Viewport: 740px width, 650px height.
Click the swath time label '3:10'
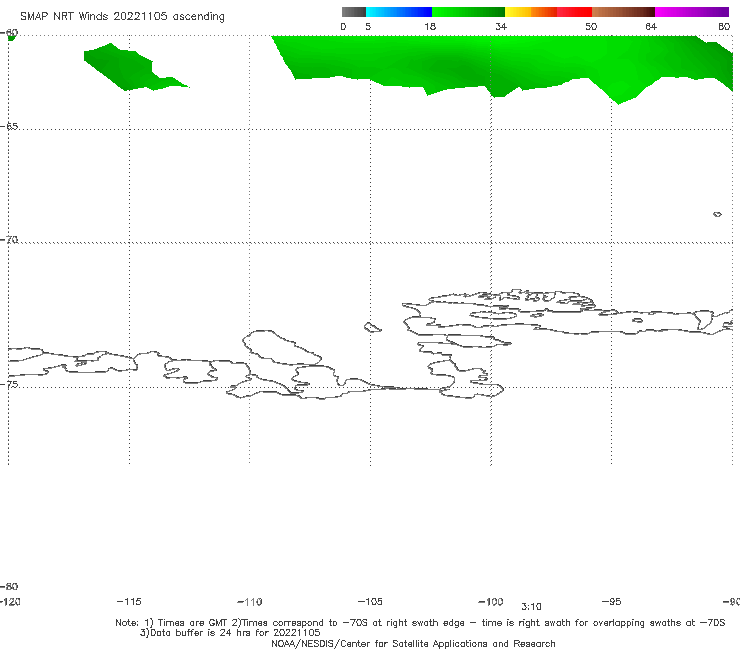pos(531,607)
